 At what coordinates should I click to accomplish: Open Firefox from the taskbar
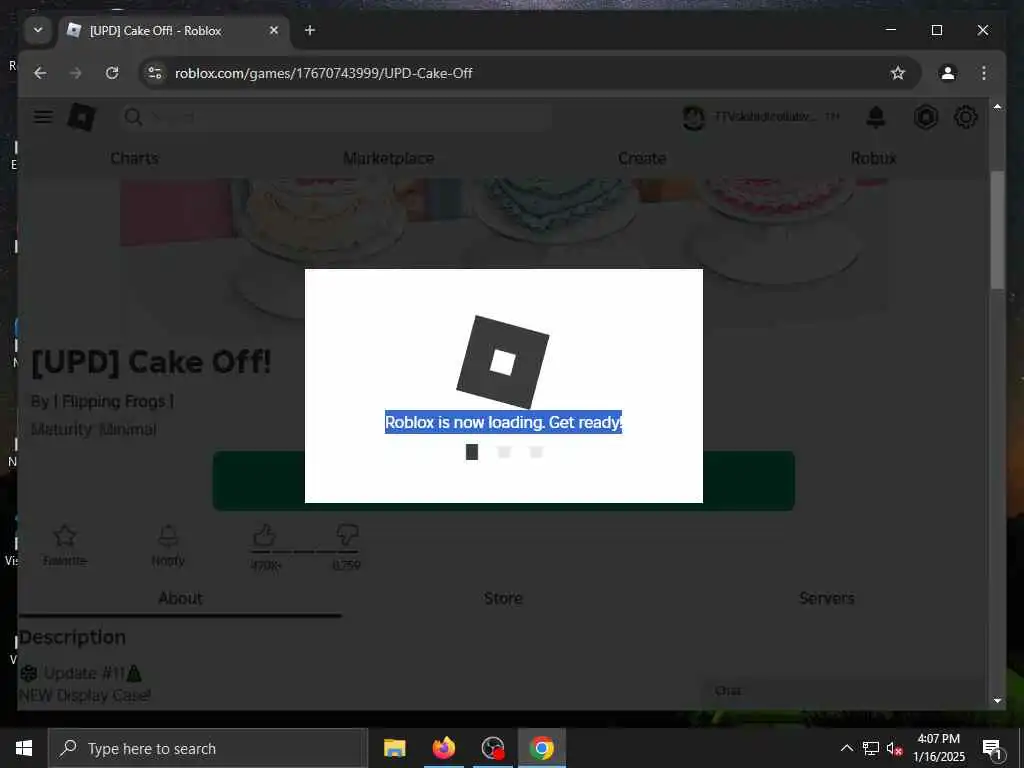pyautogui.click(x=443, y=748)
